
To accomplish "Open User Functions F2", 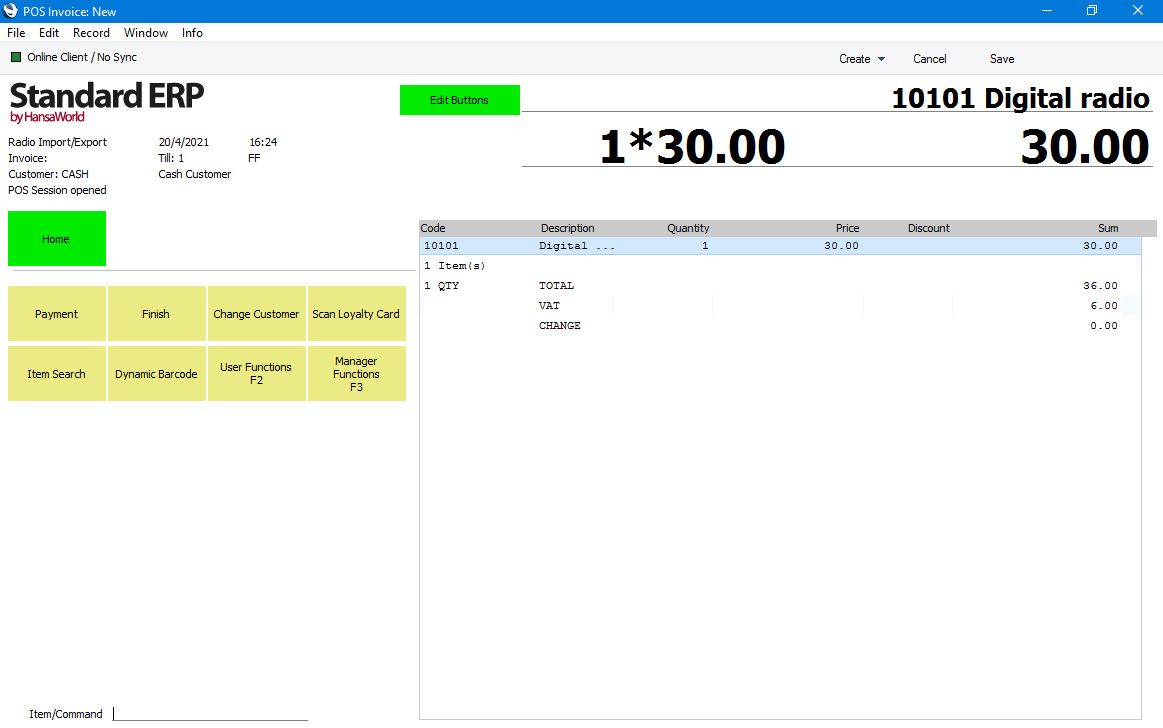I will click(x=257, y=374).
